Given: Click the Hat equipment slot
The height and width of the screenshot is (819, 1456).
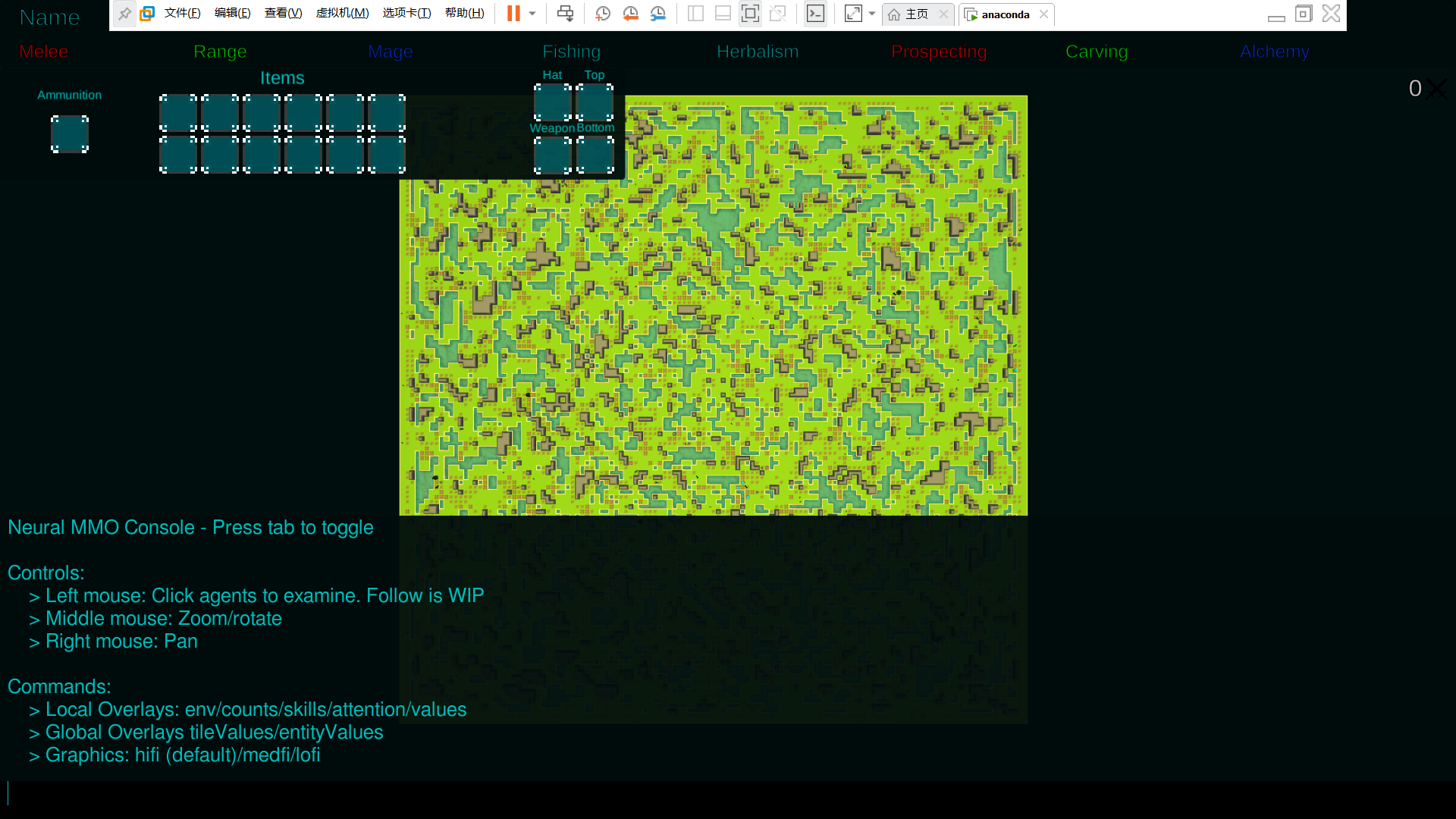Looking at the screenshot, I should click(553, 102).
